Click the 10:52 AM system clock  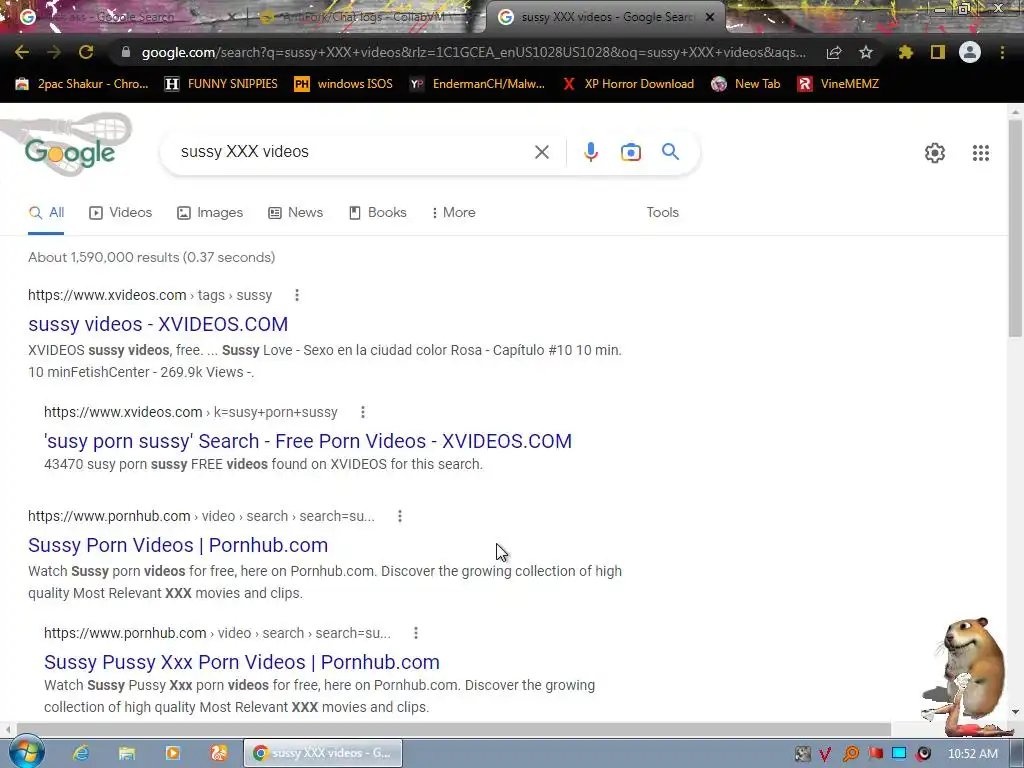pyautogui.click(x=973, y=754)
